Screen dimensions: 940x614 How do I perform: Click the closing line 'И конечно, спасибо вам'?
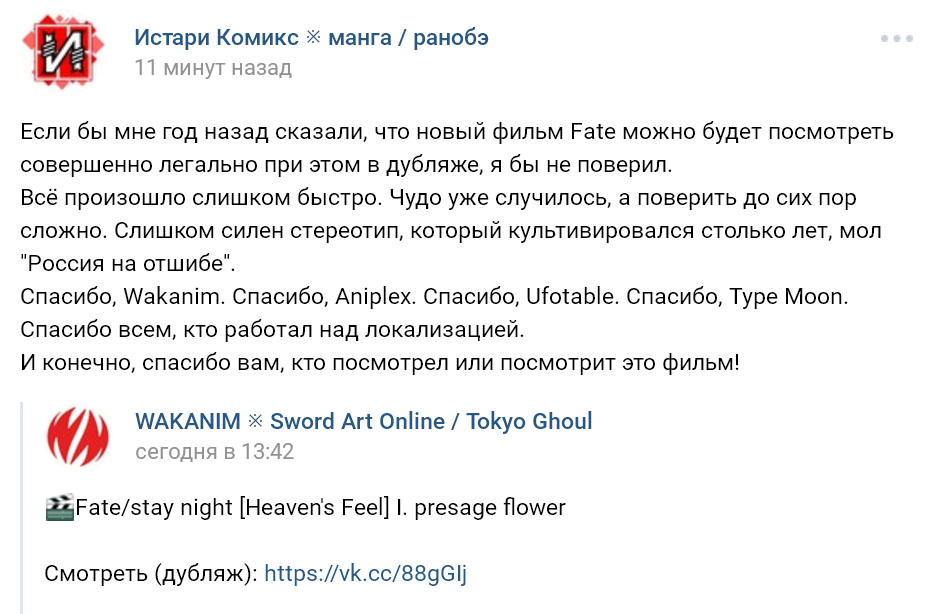pyautogui.click(x=380, y=362)
